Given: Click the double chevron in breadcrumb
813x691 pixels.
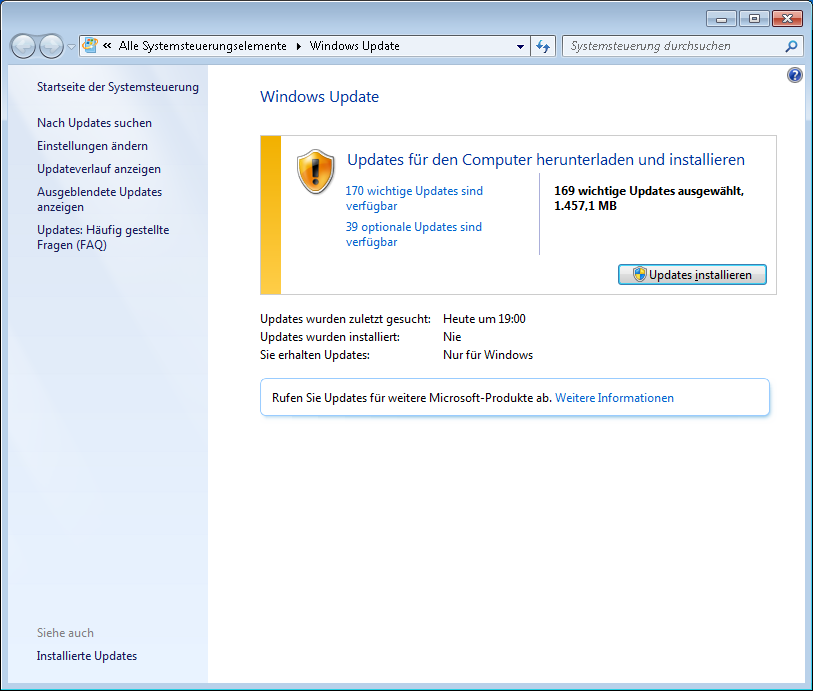Looking at the screenshot, I should pos(107,46).
